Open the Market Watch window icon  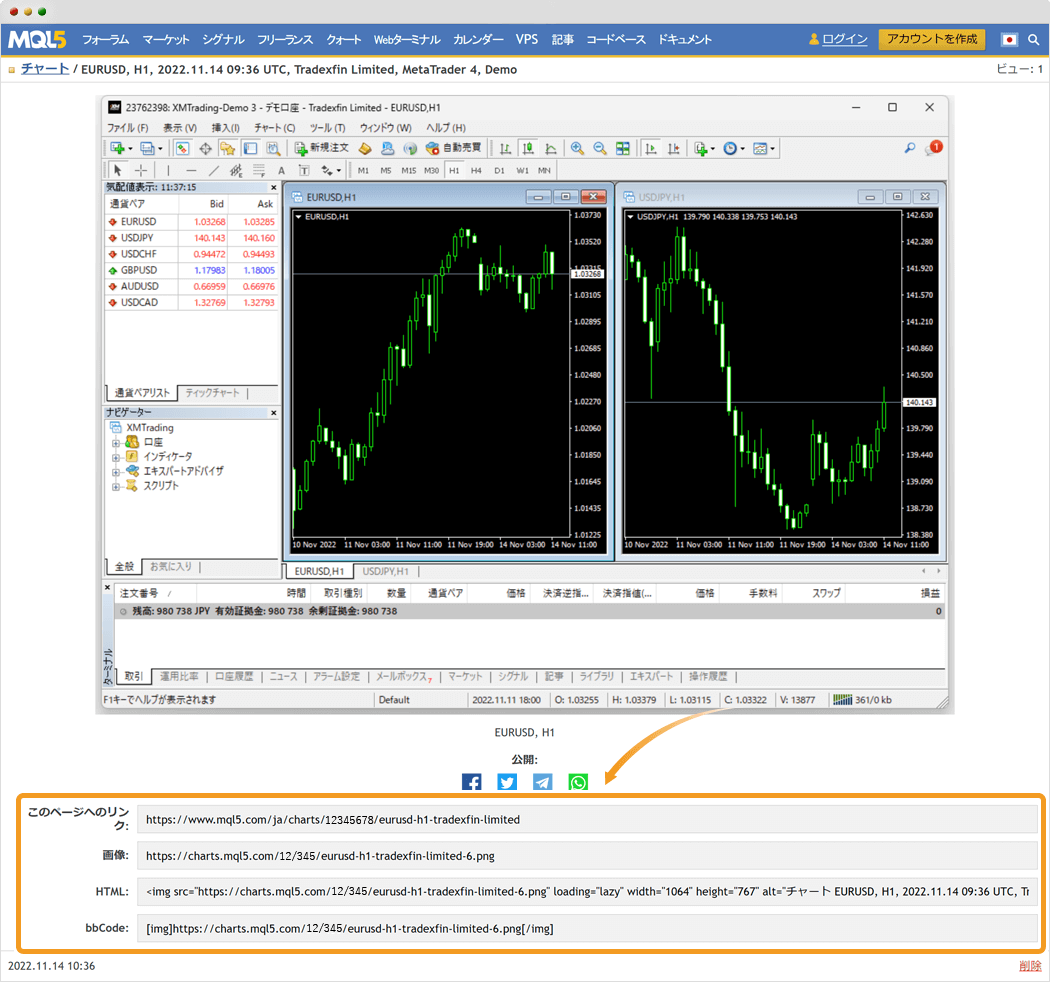coord(183,148)
